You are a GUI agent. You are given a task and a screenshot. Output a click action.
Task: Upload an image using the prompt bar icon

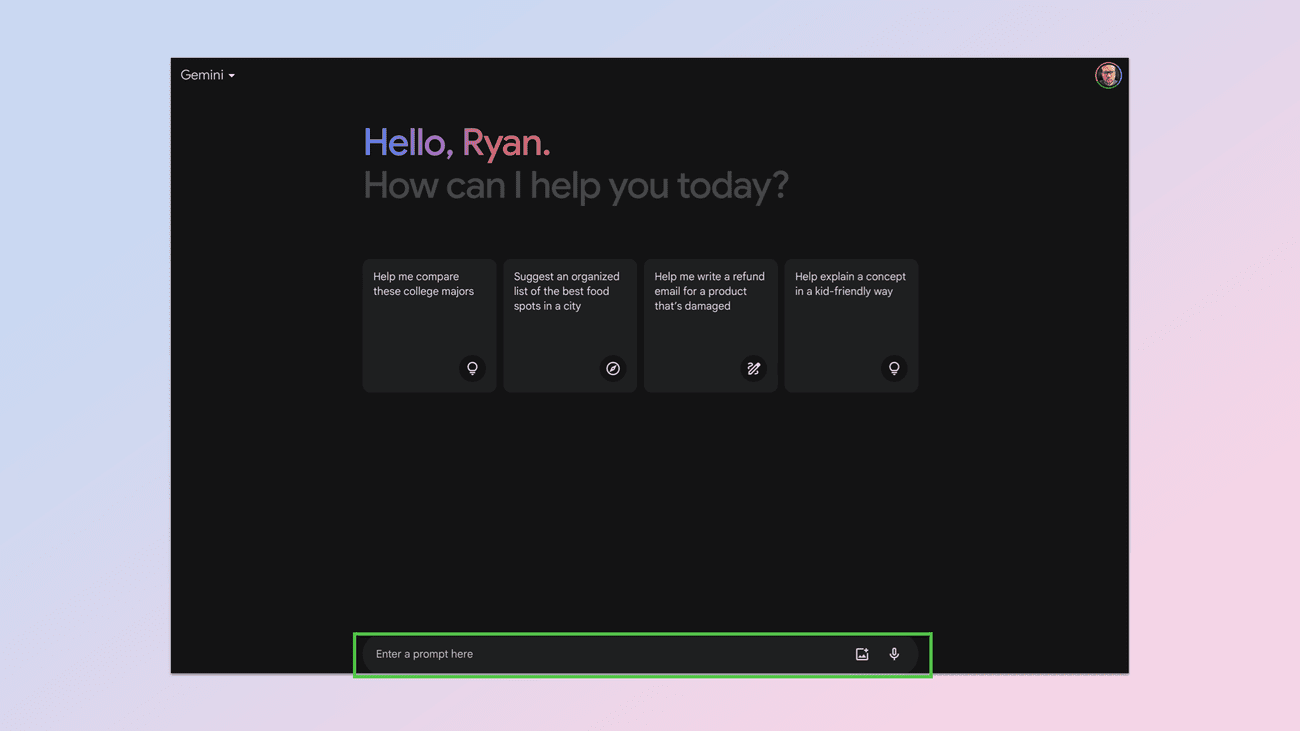[x=862, y=654]
